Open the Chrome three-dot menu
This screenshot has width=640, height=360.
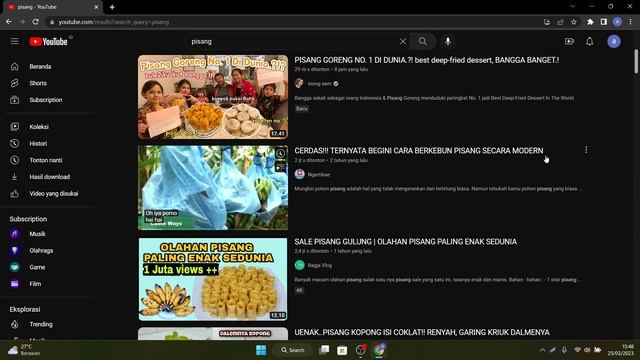(x=631, y=22)
